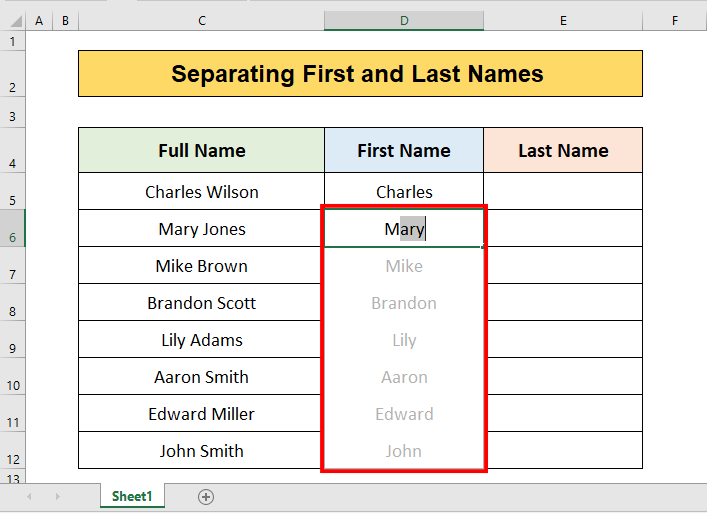Screen dimensions: 707x513
Task: Switch to the Sheet1 tab
Action: [x=132, y=497]
